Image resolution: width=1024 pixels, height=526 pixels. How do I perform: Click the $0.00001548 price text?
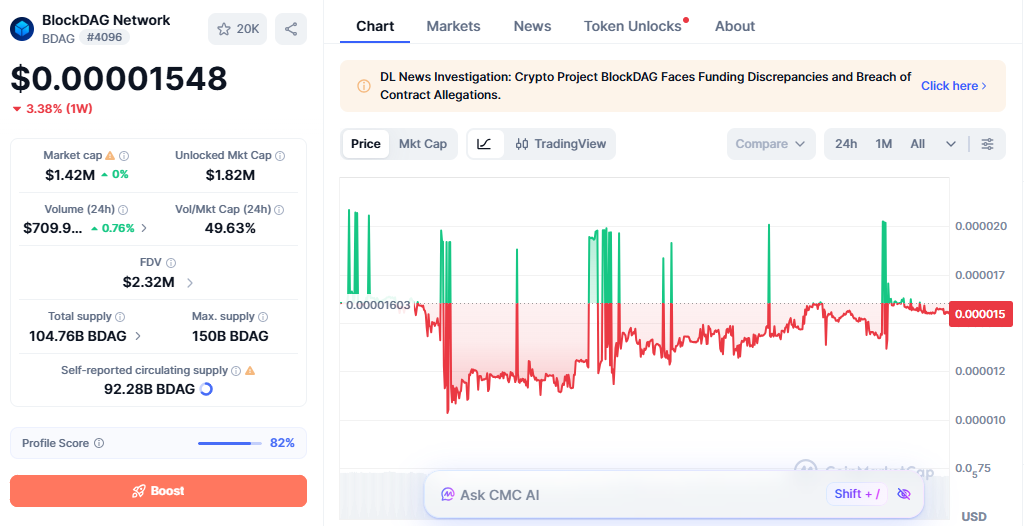[119, 78]
